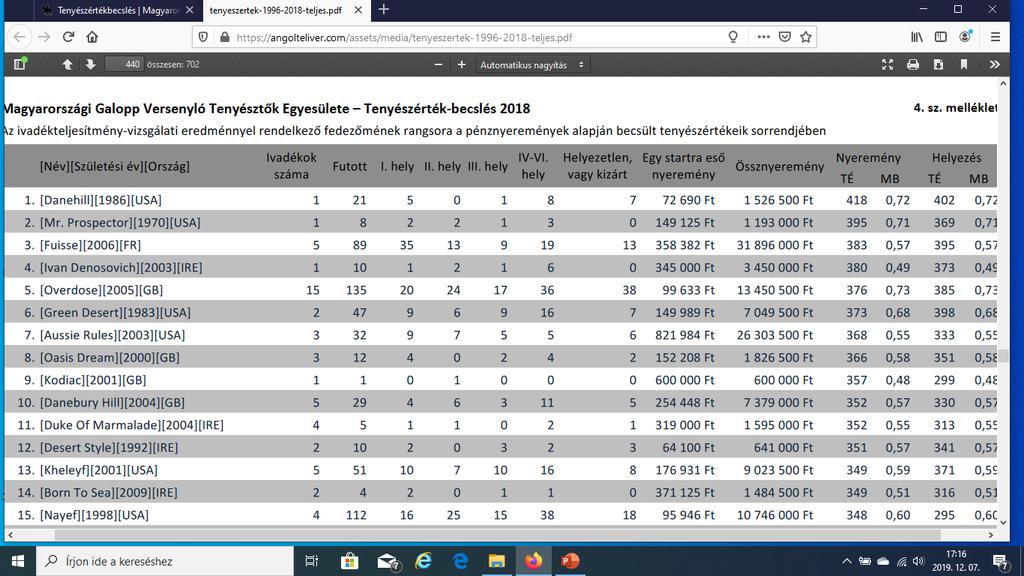1024x576 pixels.
Task: Open the Windows Start menu
Action: click(18, 561)
